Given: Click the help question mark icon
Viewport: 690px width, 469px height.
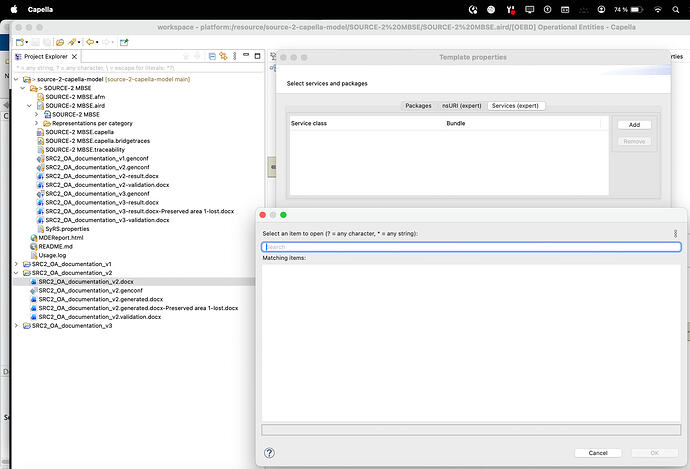Looking at the screenshot, I should [x=269, y=453].
